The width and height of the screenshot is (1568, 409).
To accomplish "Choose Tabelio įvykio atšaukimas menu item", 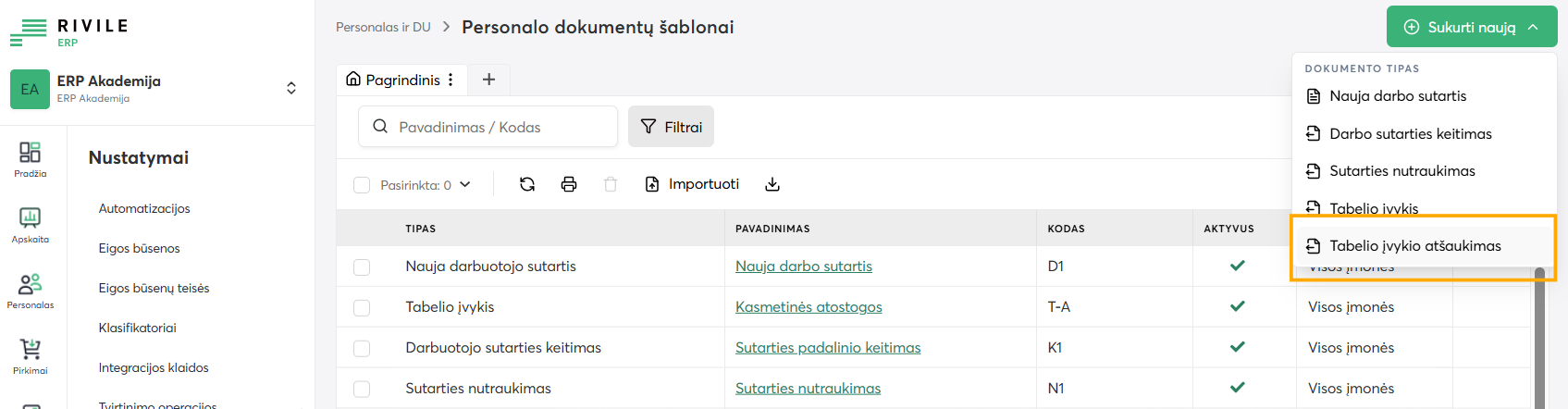I will 1425,246.
